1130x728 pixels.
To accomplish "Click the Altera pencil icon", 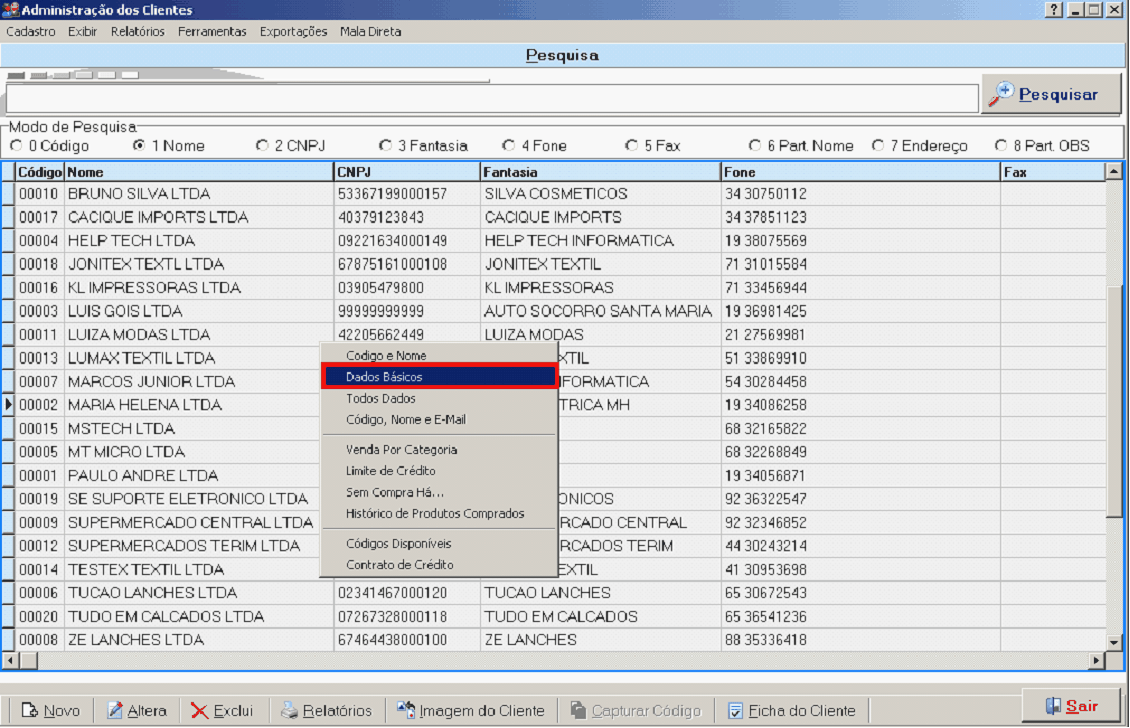I will coord(116,711).
